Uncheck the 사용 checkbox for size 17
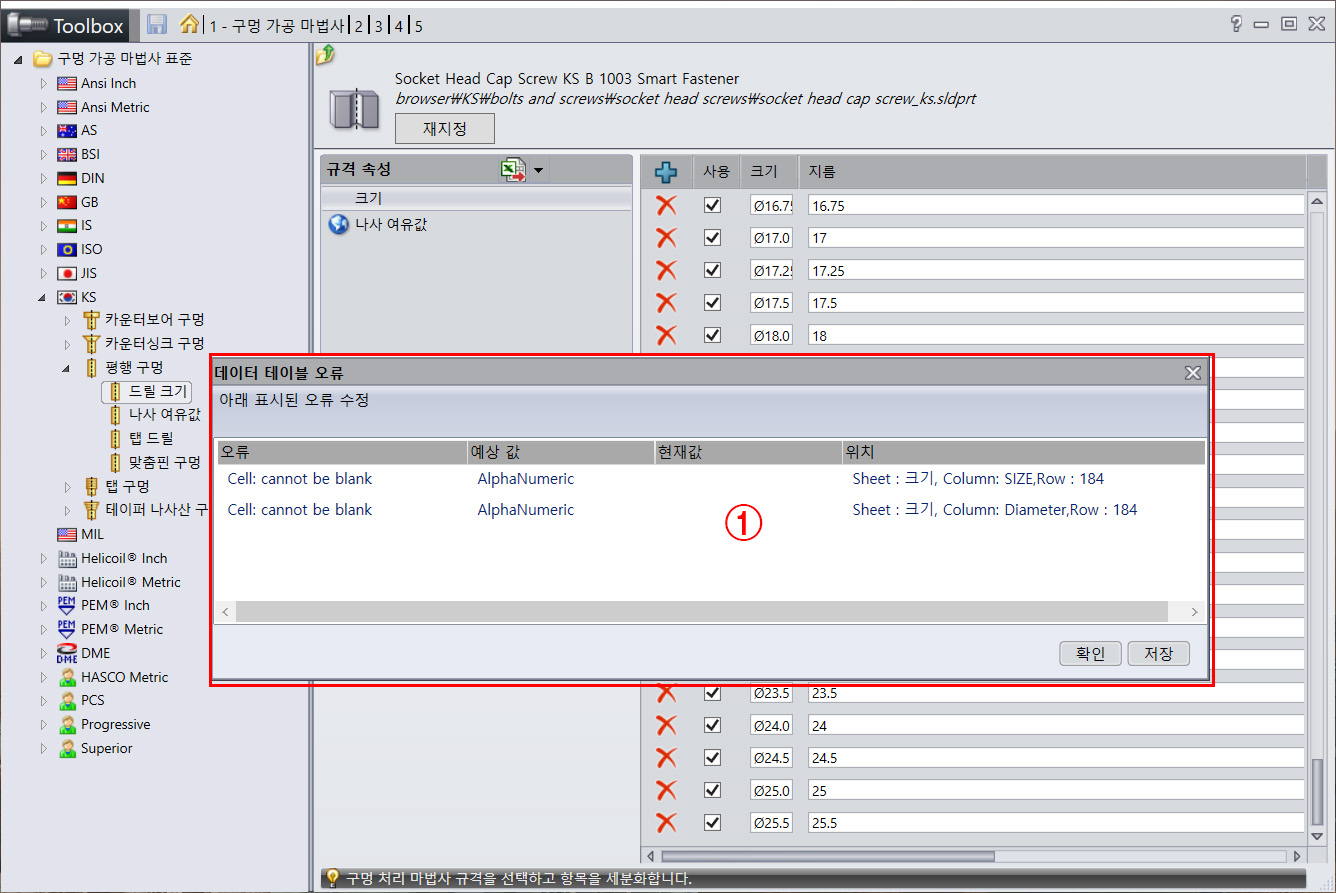 click(712, 237)
